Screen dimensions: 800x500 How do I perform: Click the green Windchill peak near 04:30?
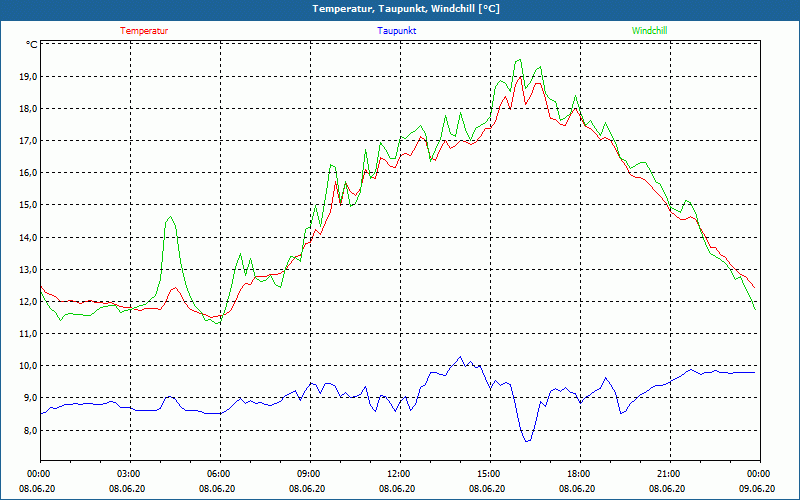pos(170,217)
